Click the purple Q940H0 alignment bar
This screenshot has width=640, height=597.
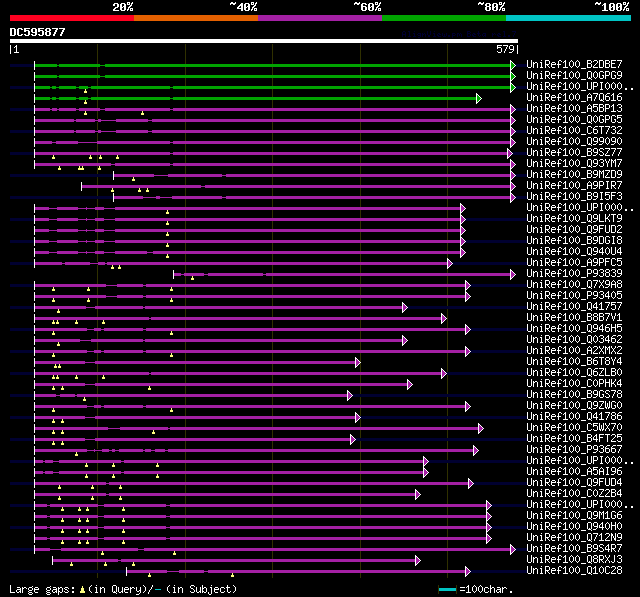[x=261, y=528]
